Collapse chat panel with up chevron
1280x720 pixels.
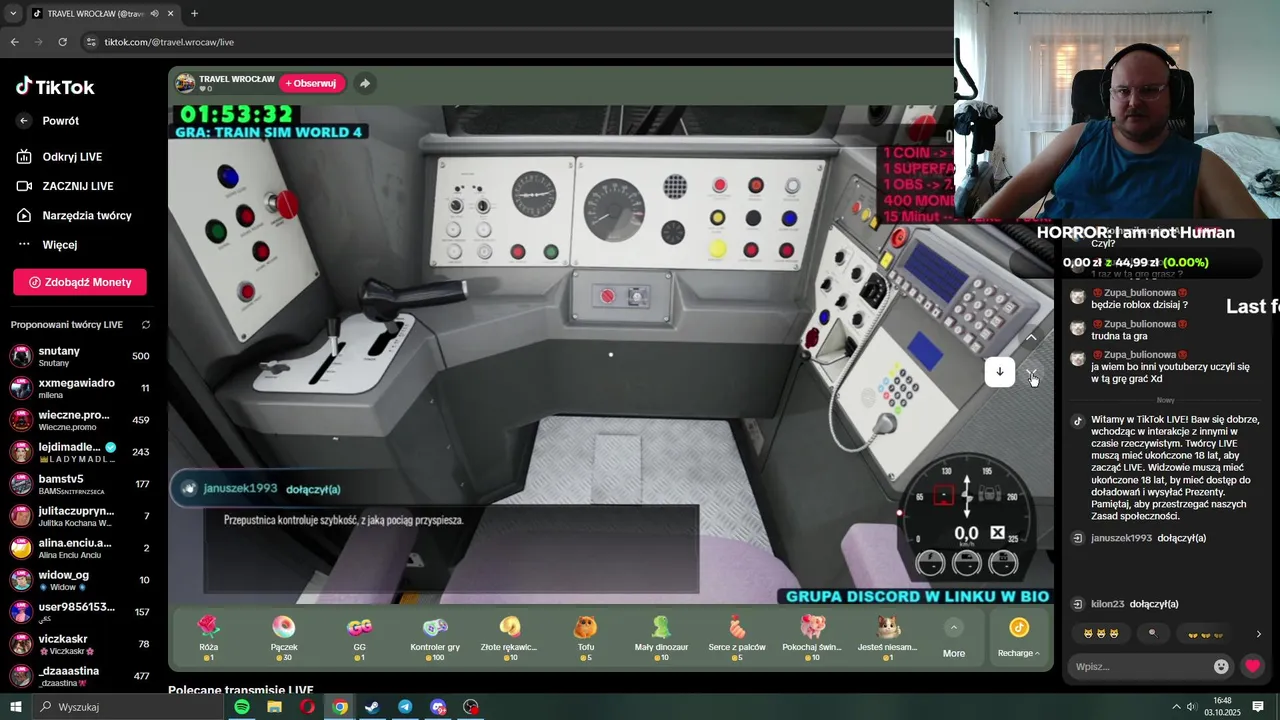coord(1031,338)
